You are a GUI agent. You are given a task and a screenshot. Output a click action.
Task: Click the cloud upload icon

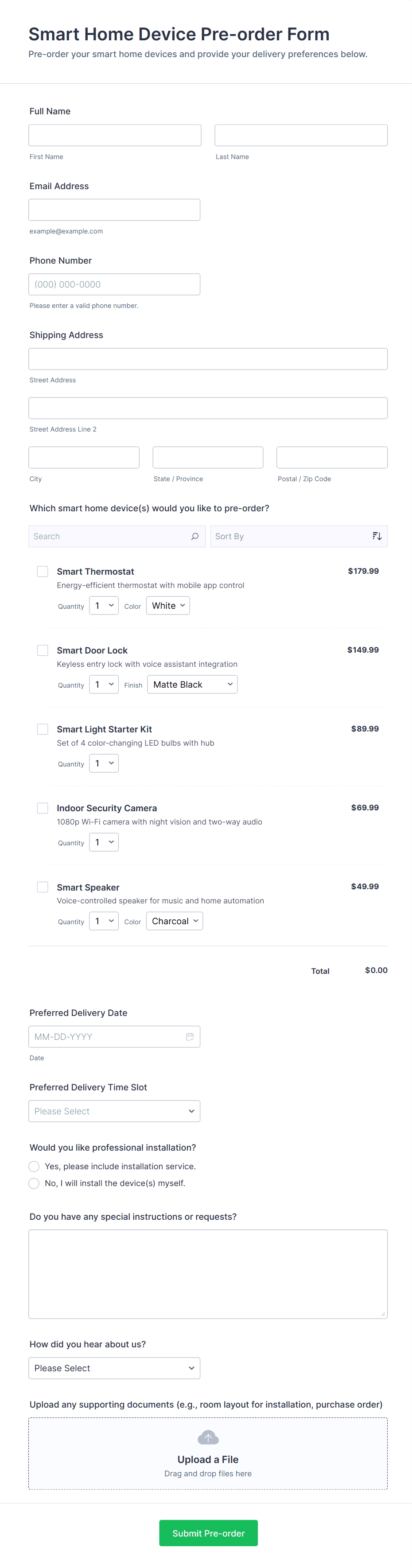pyautogui.click(x=207, y=1438)
